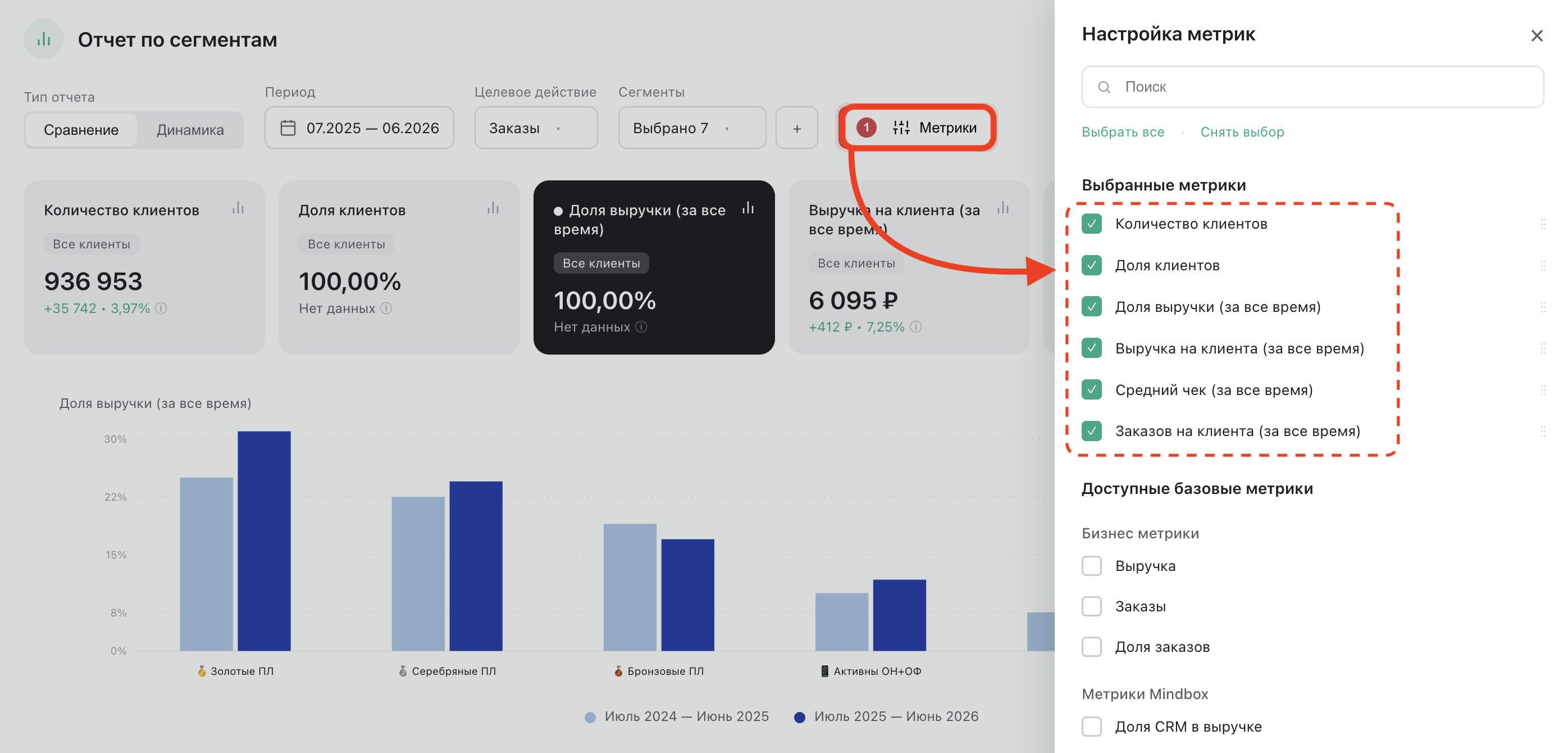The image size is (1568, 753).
Task: Uncheck Доля клиентов metric
Action: pyautogui.click(x=1091, y=266)
